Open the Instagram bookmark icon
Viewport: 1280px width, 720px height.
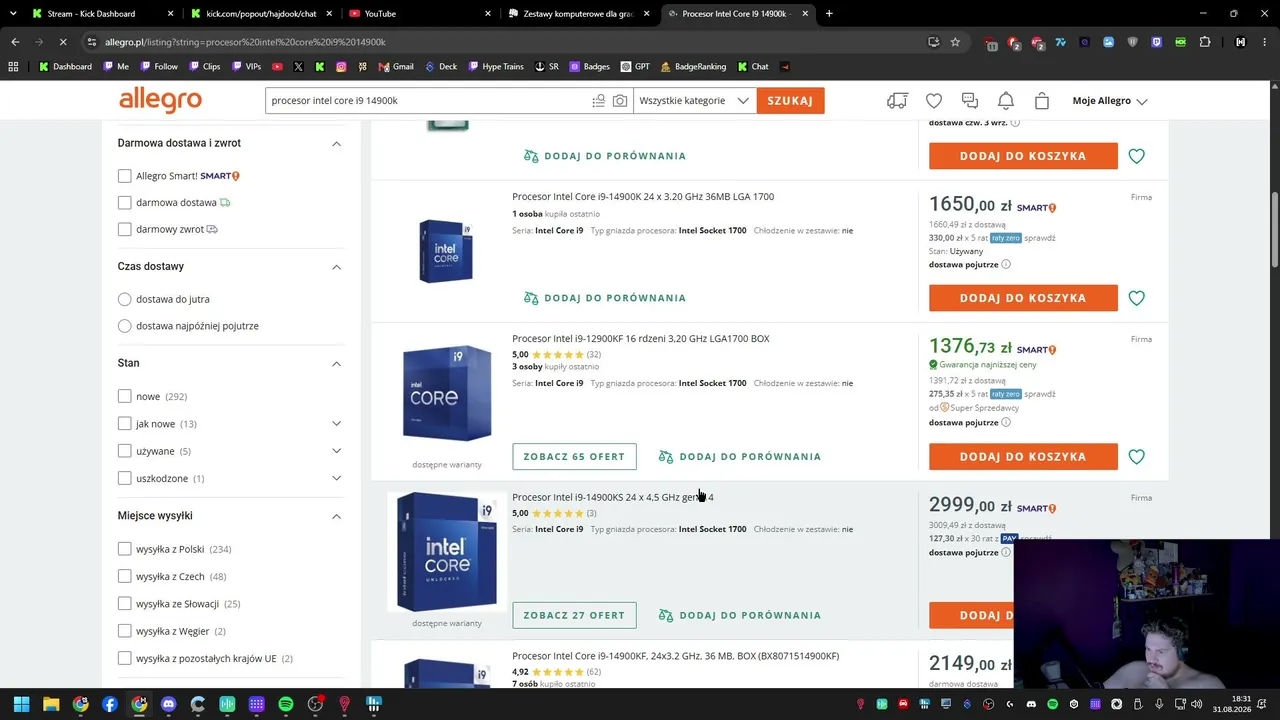(x=341, y=67)
